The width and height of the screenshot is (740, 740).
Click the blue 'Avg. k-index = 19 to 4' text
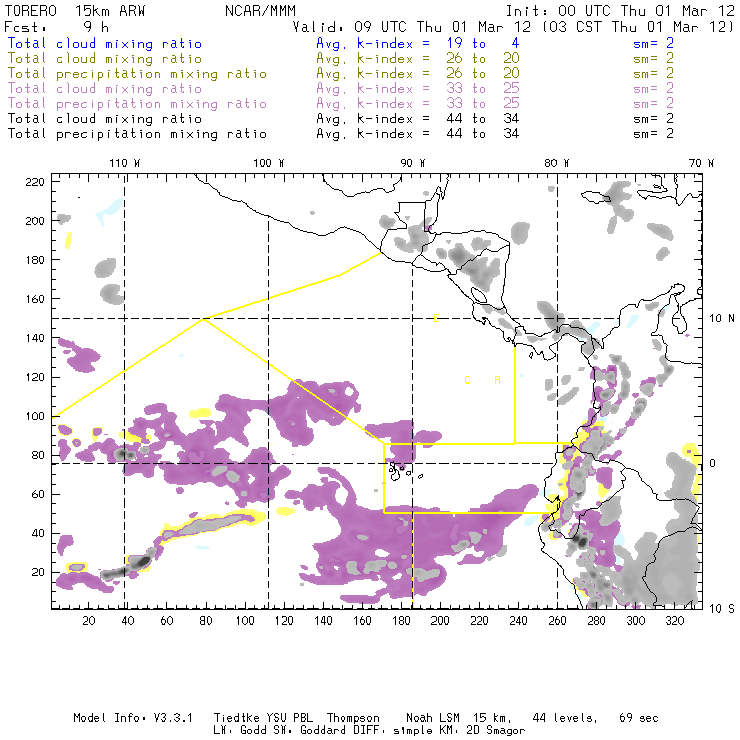coord(418,43)
